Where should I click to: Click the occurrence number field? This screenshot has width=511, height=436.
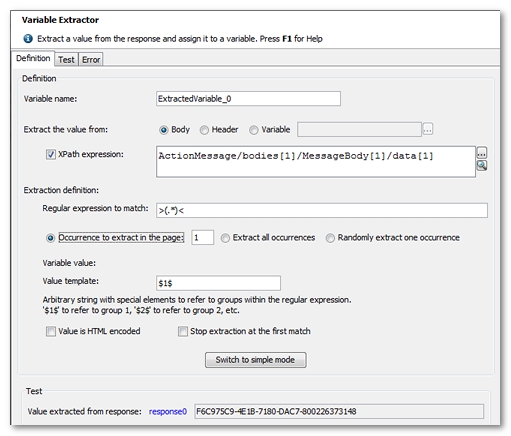click(x=202, y=238)
